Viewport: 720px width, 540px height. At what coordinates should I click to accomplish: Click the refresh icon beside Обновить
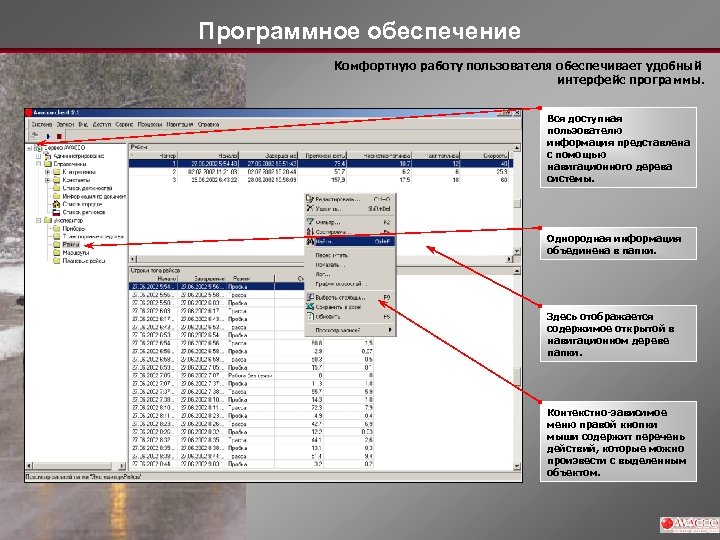coord(310,316)
